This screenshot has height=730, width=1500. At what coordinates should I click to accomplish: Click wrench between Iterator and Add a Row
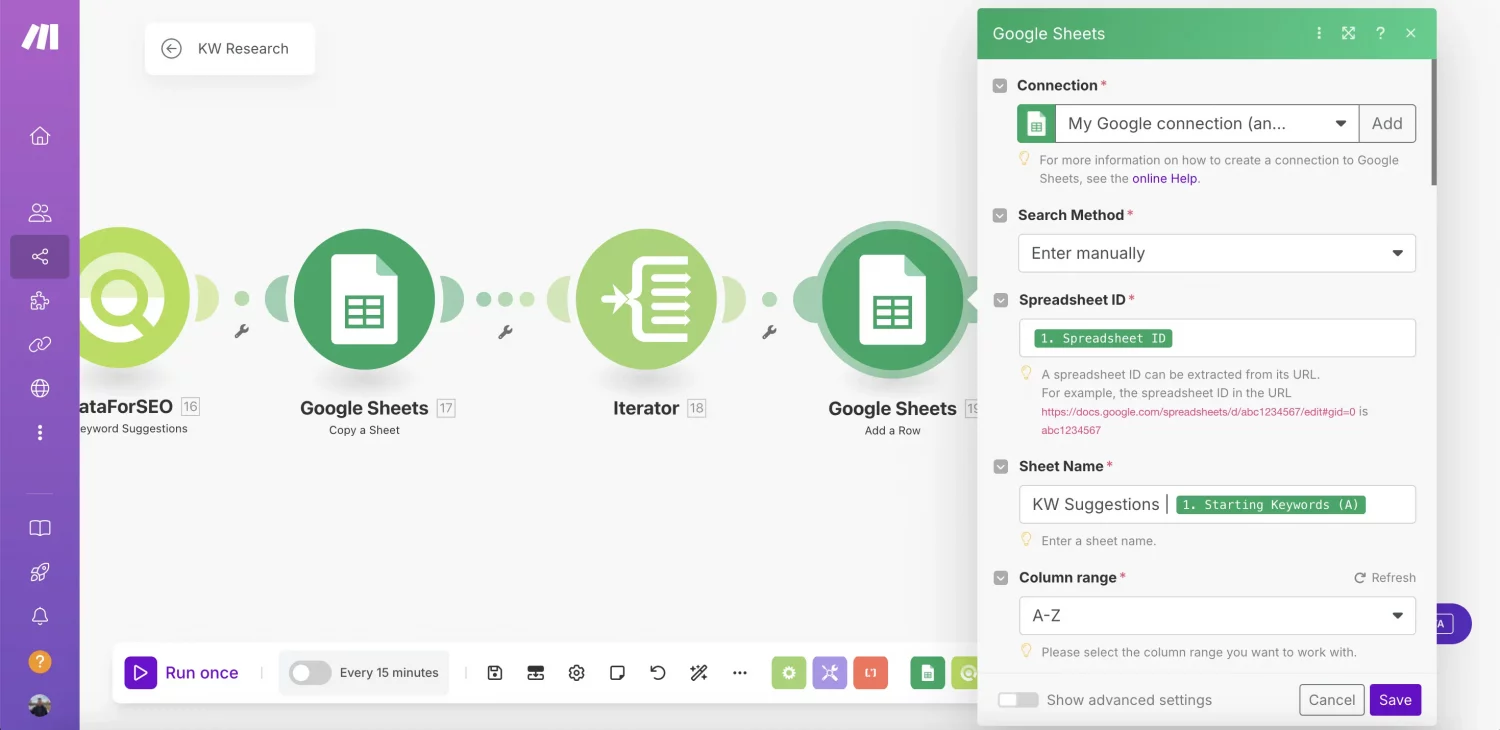coord(769,332)
